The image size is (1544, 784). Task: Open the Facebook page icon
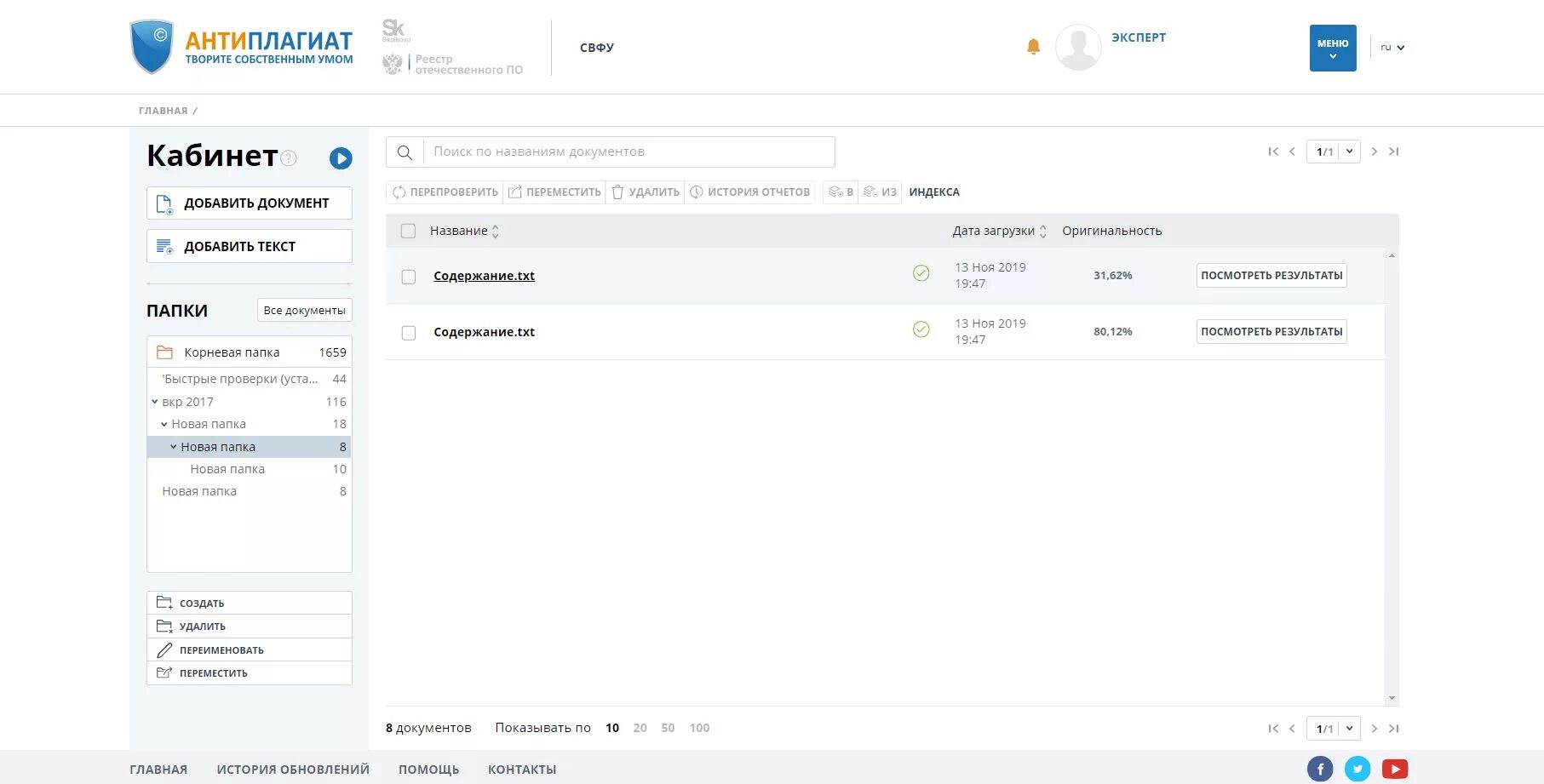pos(1320,769)
